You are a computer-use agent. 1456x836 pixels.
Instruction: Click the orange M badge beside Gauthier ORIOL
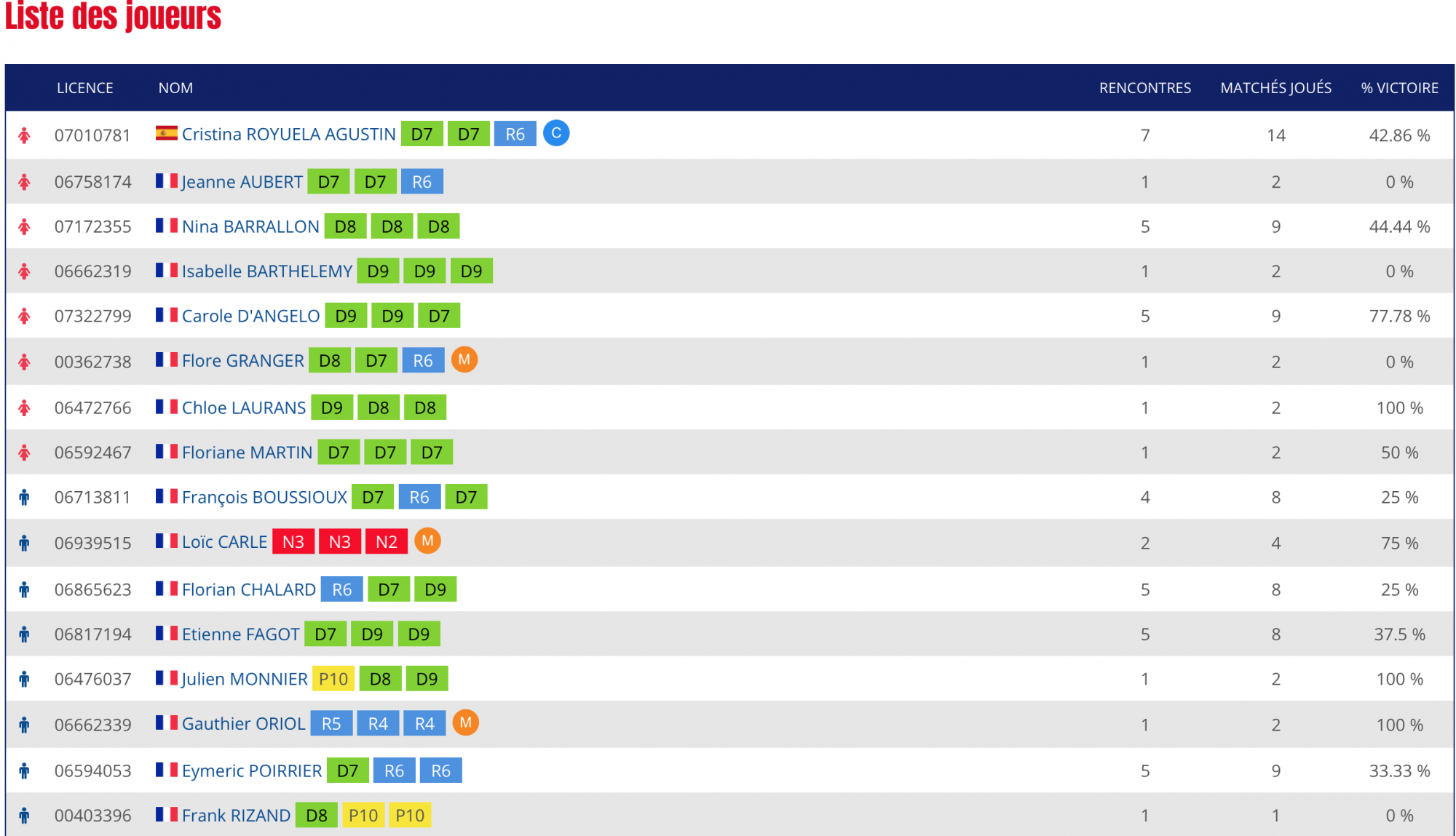[x=466, y=723]
